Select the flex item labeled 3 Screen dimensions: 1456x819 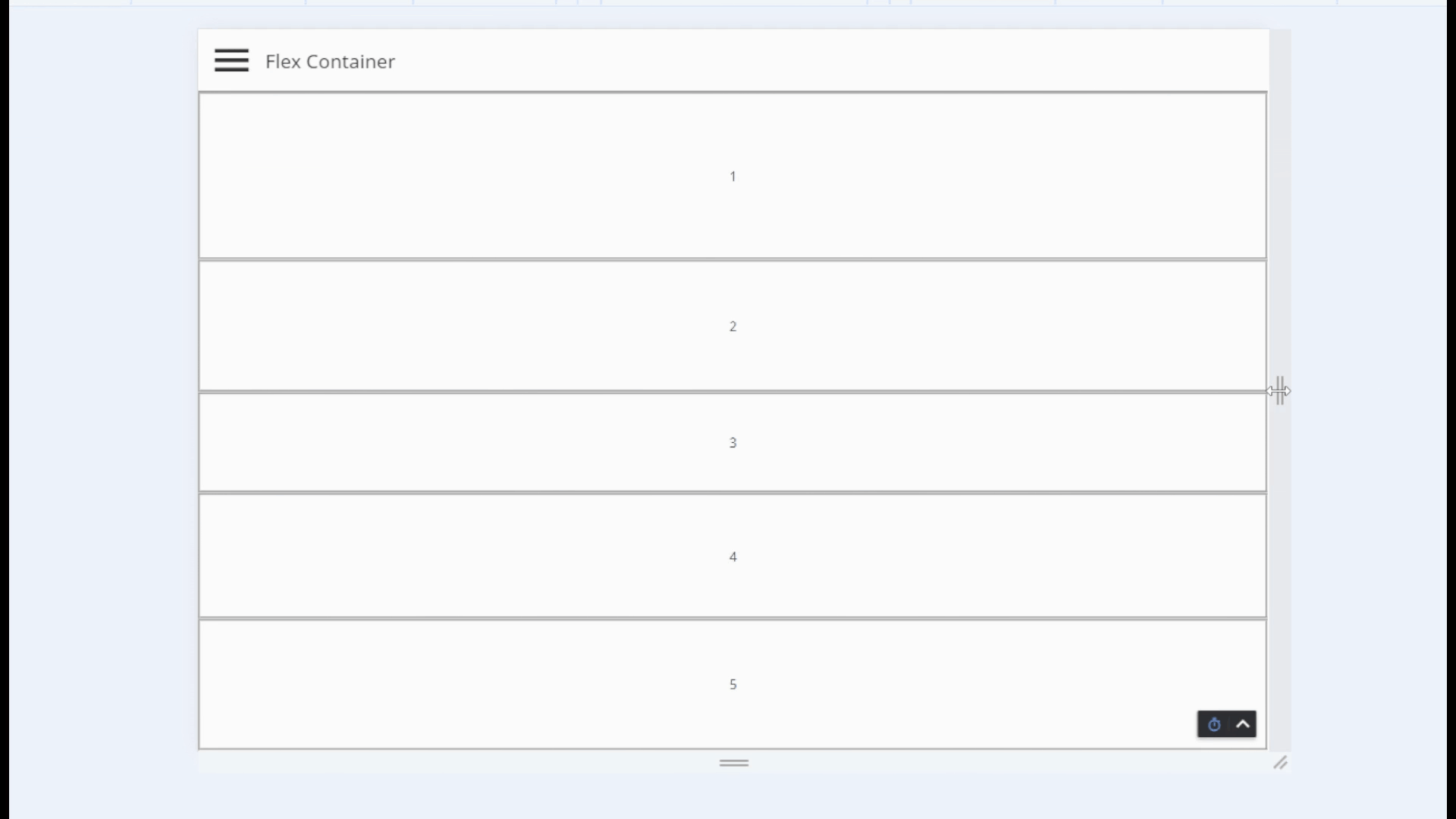733,443
